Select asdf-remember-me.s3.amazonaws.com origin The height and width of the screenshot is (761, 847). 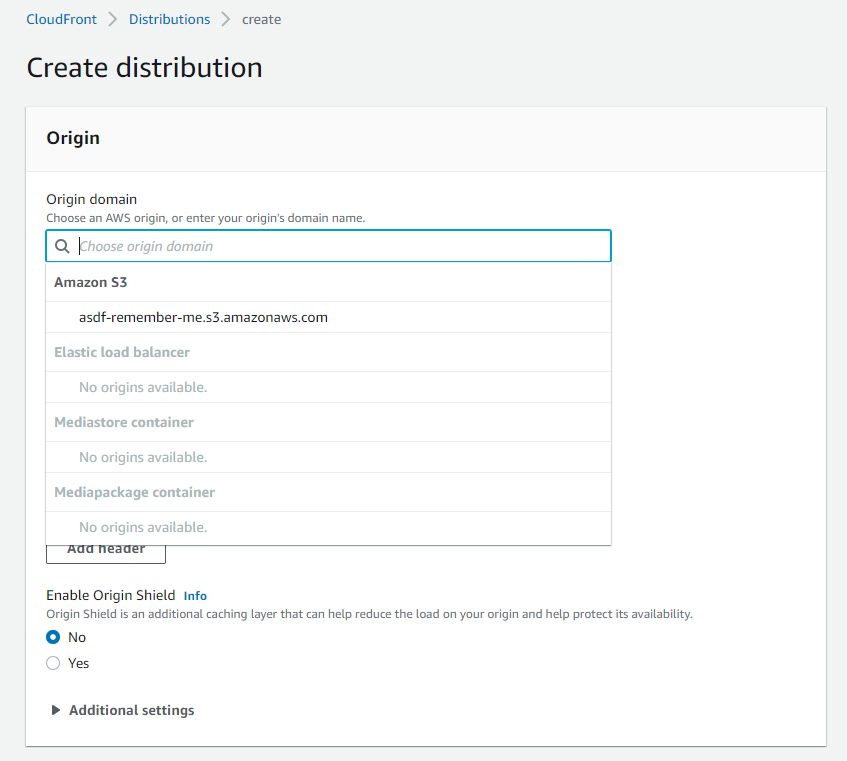(328, 318)
